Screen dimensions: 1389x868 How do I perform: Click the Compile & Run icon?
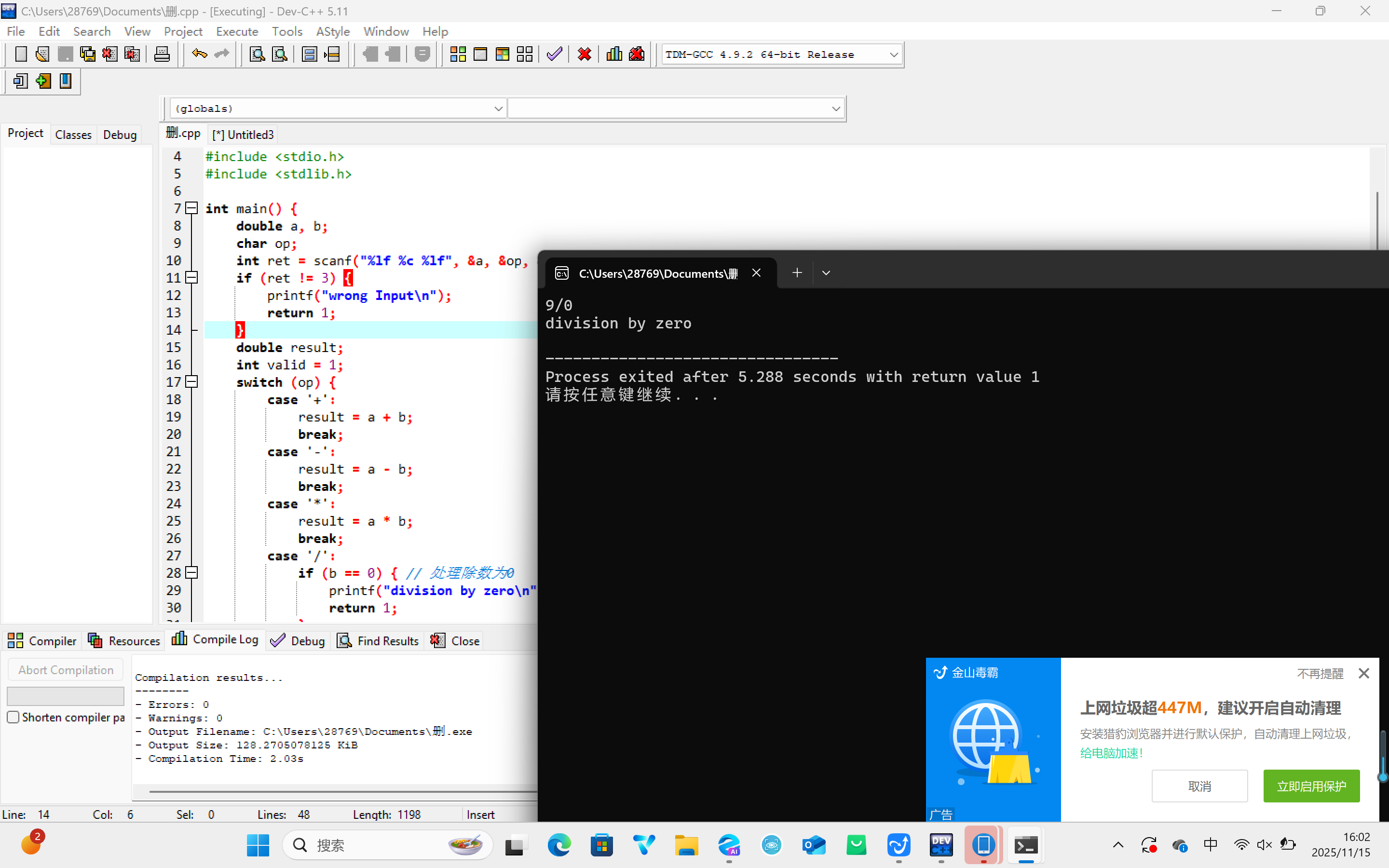point(502,54)
